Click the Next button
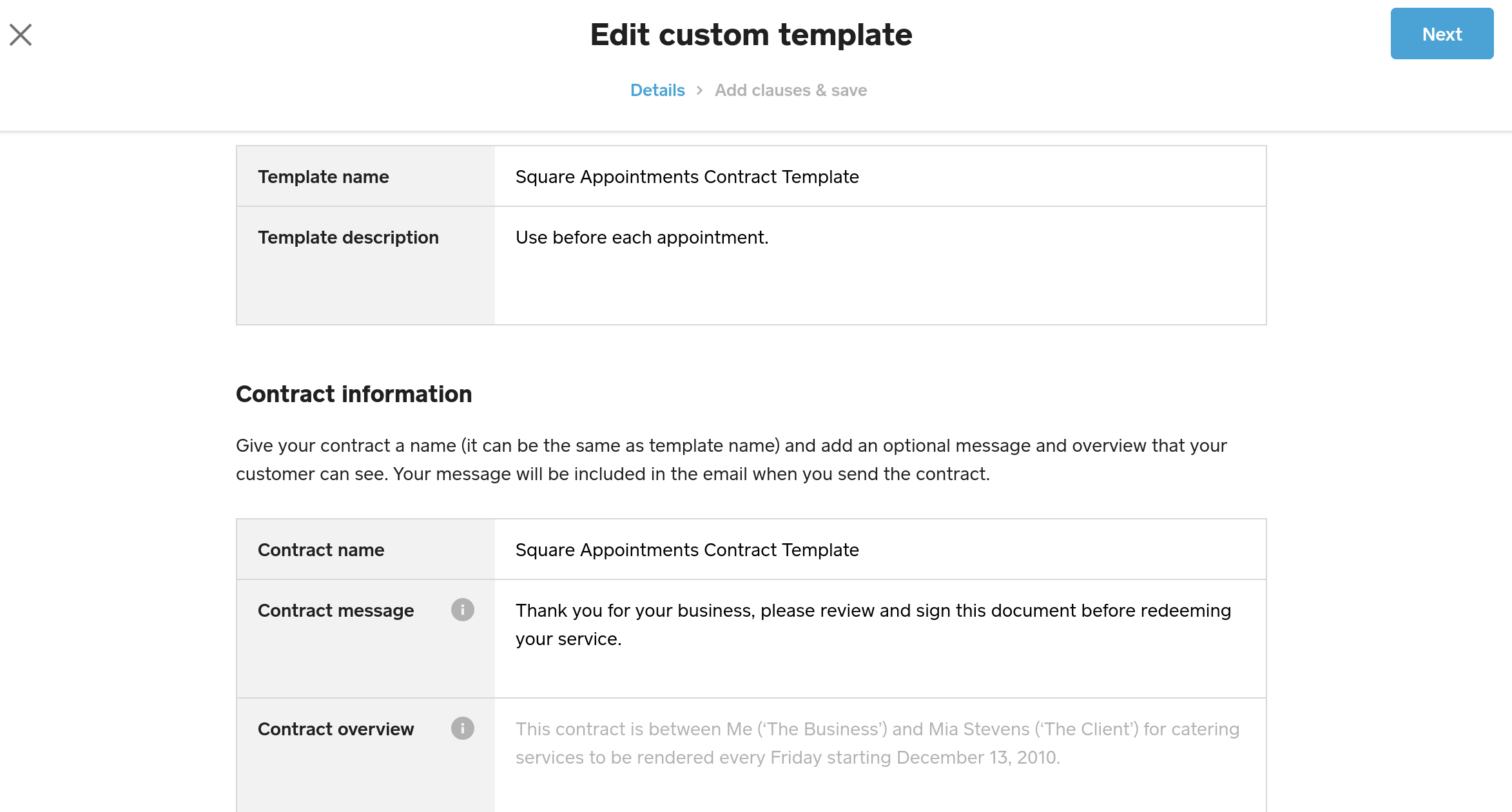 tap(1441, 34)
